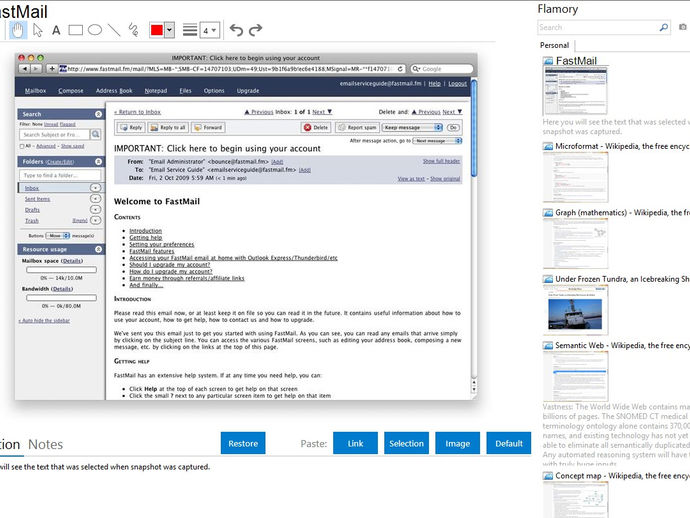Open the line width dropdown showing 4
690x518 pixels.
coord(209,30)
